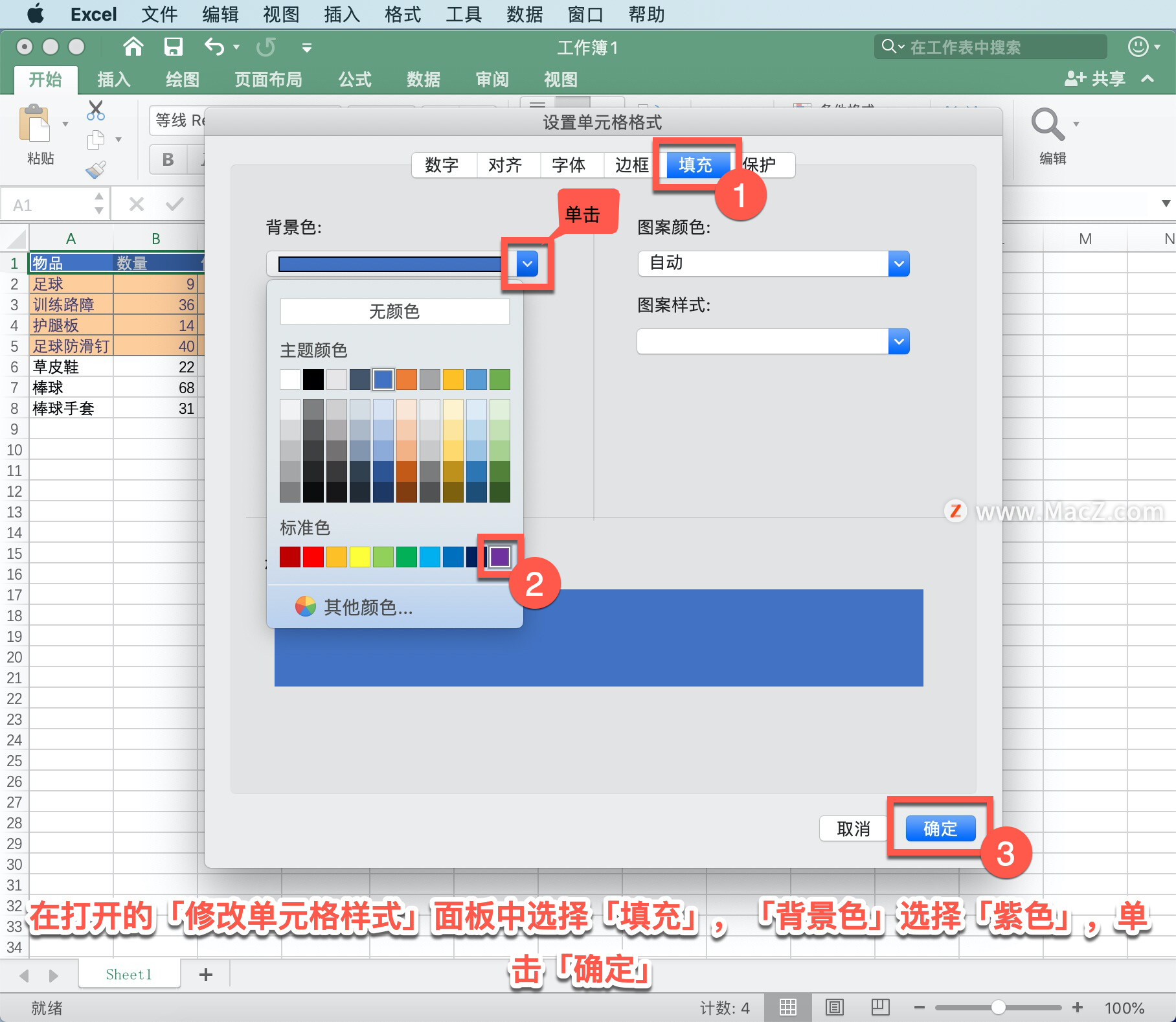Add a new sheet with plus icon
Screen dimensions: 1176x1022
click(206, 975)
